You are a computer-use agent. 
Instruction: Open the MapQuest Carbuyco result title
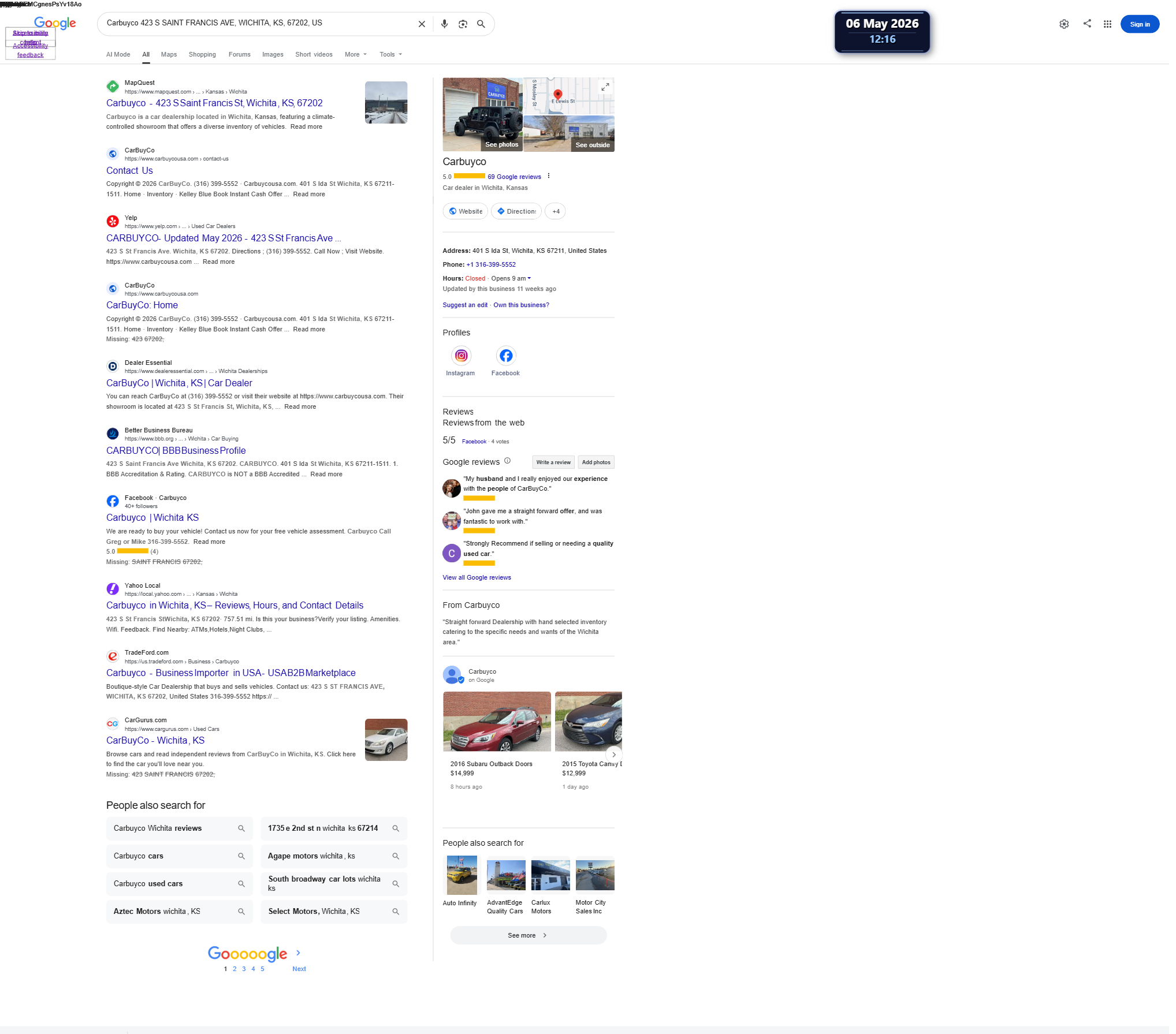pos(214,103)
